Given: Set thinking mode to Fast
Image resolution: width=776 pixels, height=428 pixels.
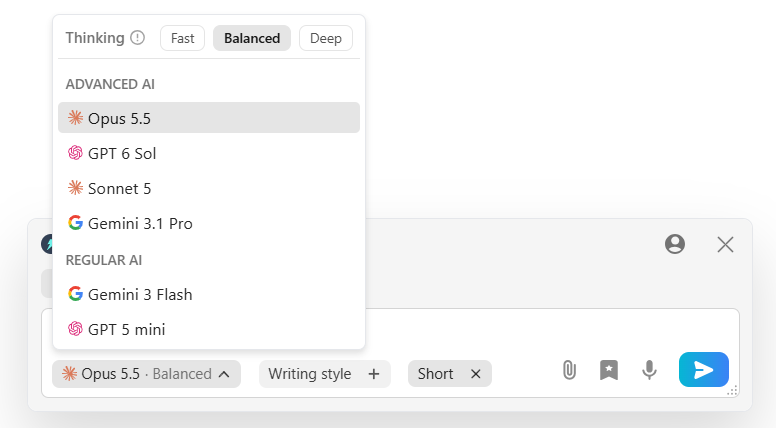Looking at the screenshot, I should [182, 38].
